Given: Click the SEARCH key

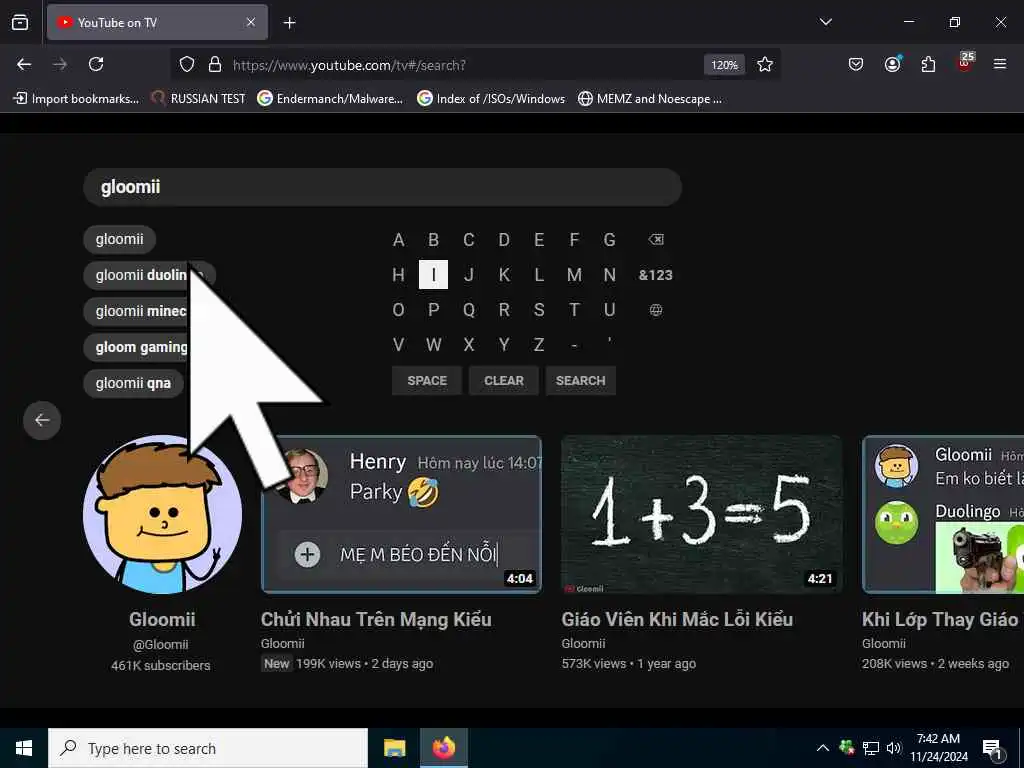Looking at the screenshot, I should pyautogui.click(x=581, y=381).
